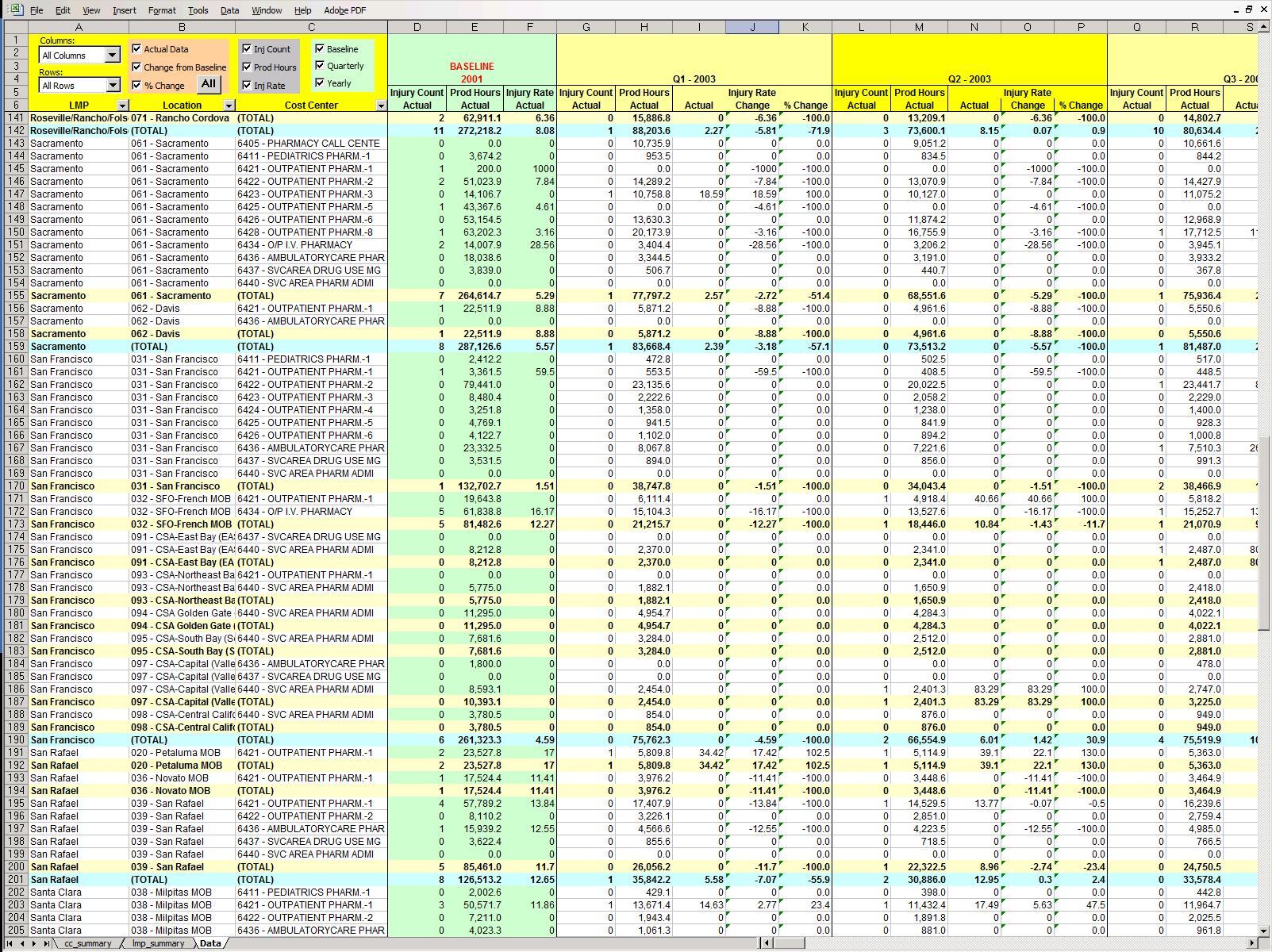Select '6411 - PEDIATRICS PHARM.-1' in row 160
Image resolution: width=1272 pixels, height=952 pixels.
click(x=311, y=359)
